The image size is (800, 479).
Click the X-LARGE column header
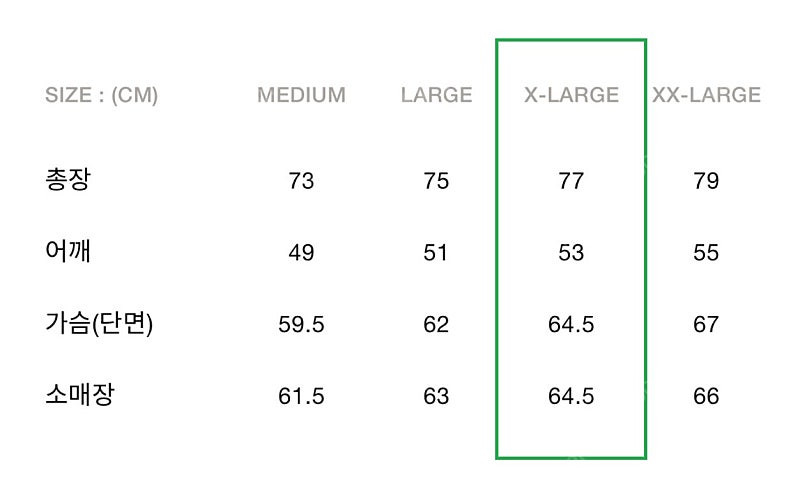click(x=571, y=96)
